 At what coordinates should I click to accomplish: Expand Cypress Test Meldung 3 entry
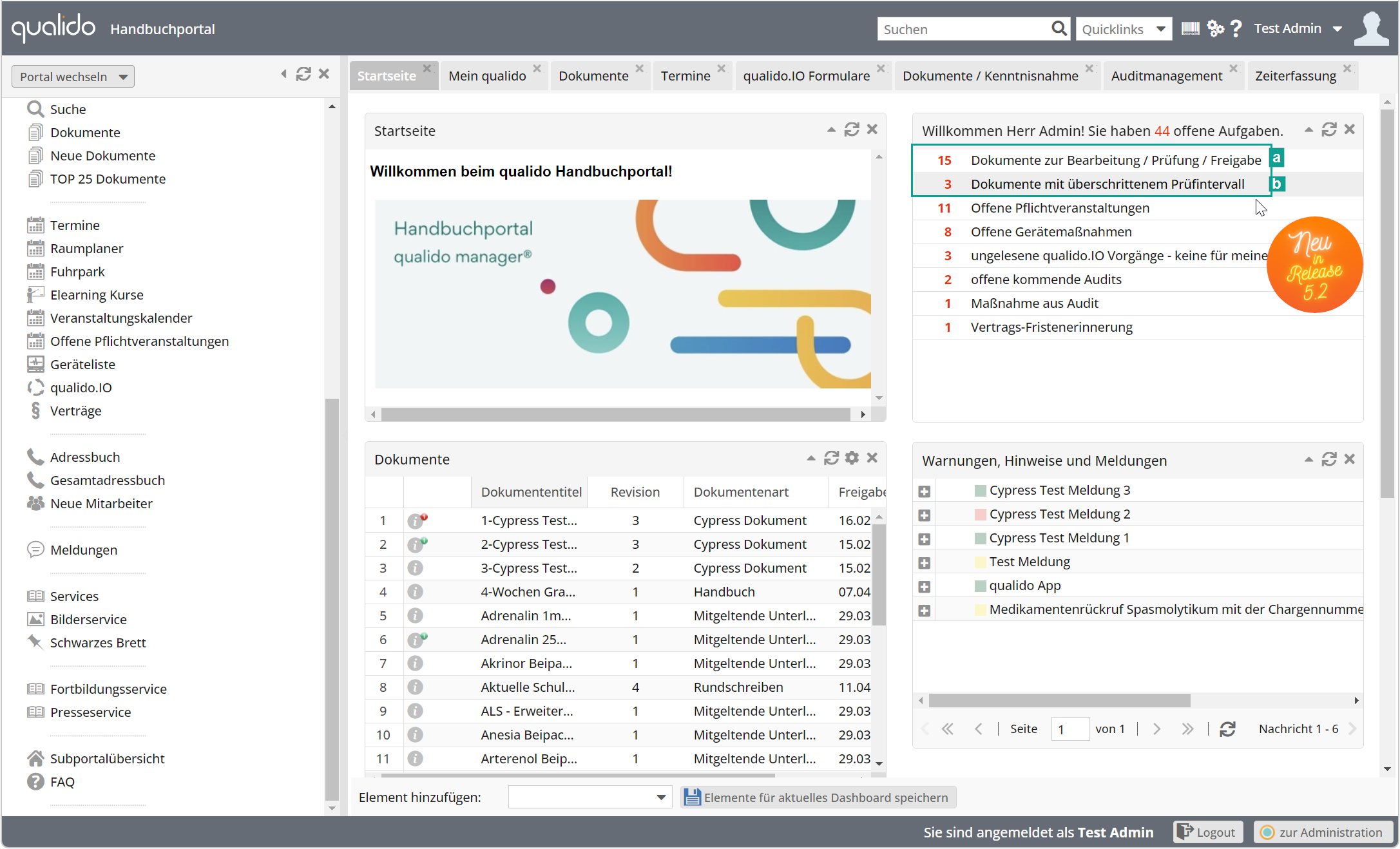[x=924, y=491]
